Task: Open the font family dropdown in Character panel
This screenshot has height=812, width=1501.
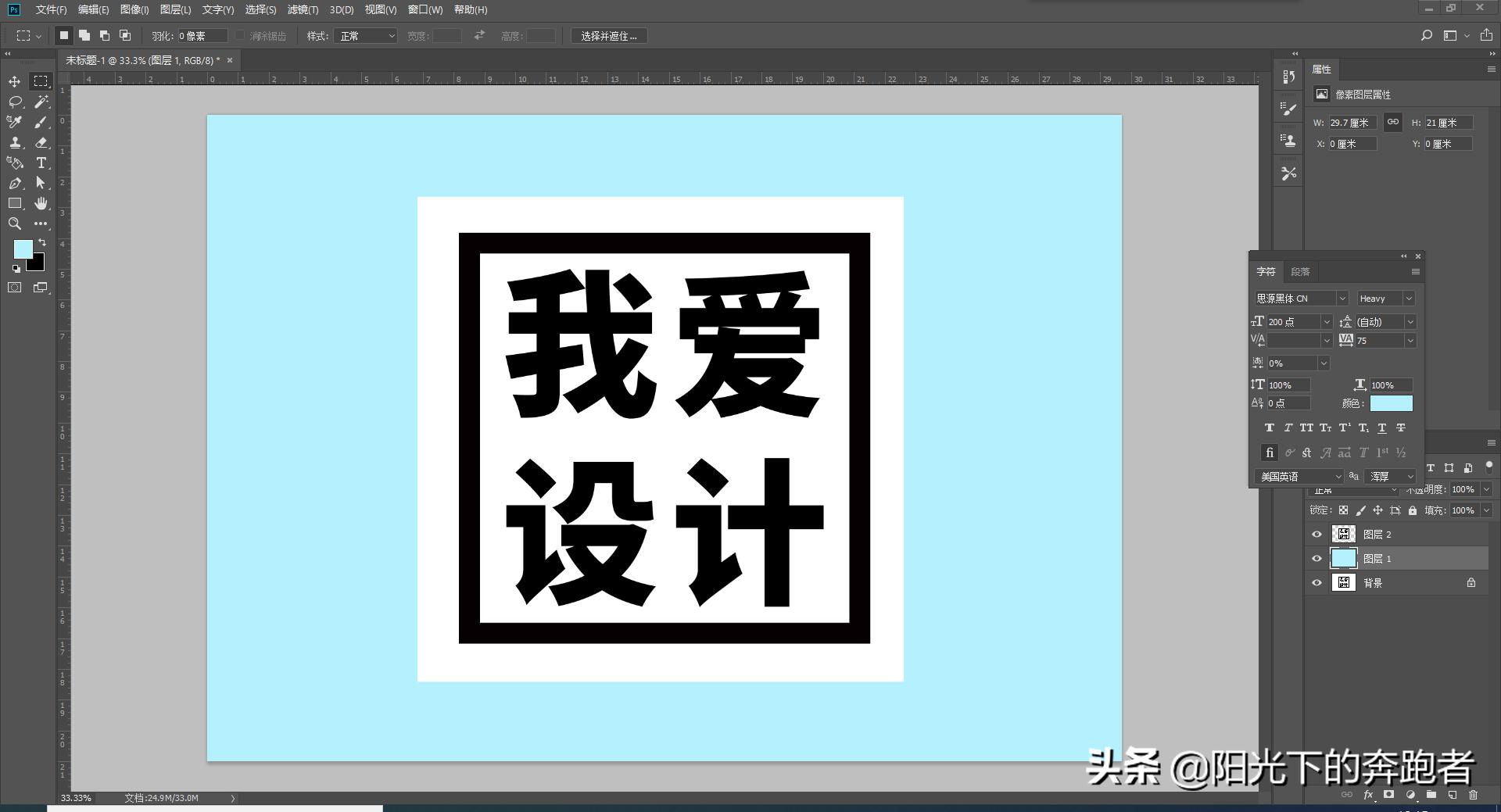Action: click(x=1342, y=298)
